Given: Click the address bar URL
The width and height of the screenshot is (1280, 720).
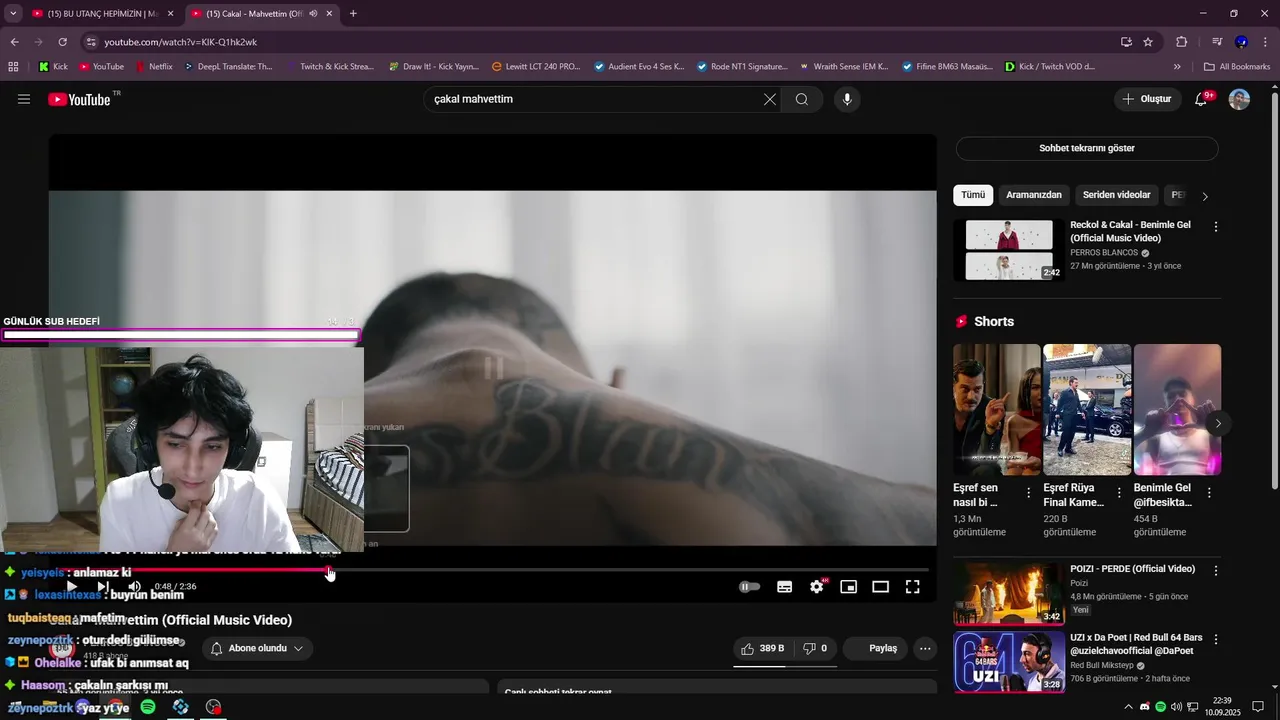Looking at the screenshot, I should (181, 42).
